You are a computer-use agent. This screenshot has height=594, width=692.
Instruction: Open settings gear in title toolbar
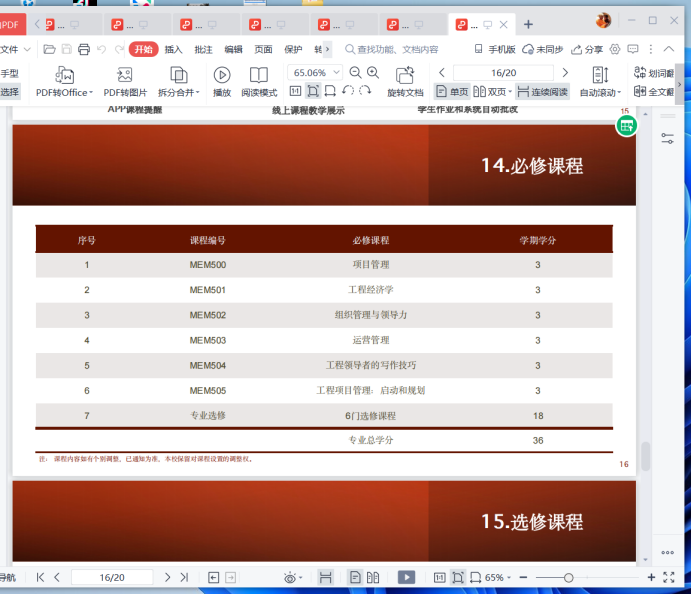615,49
